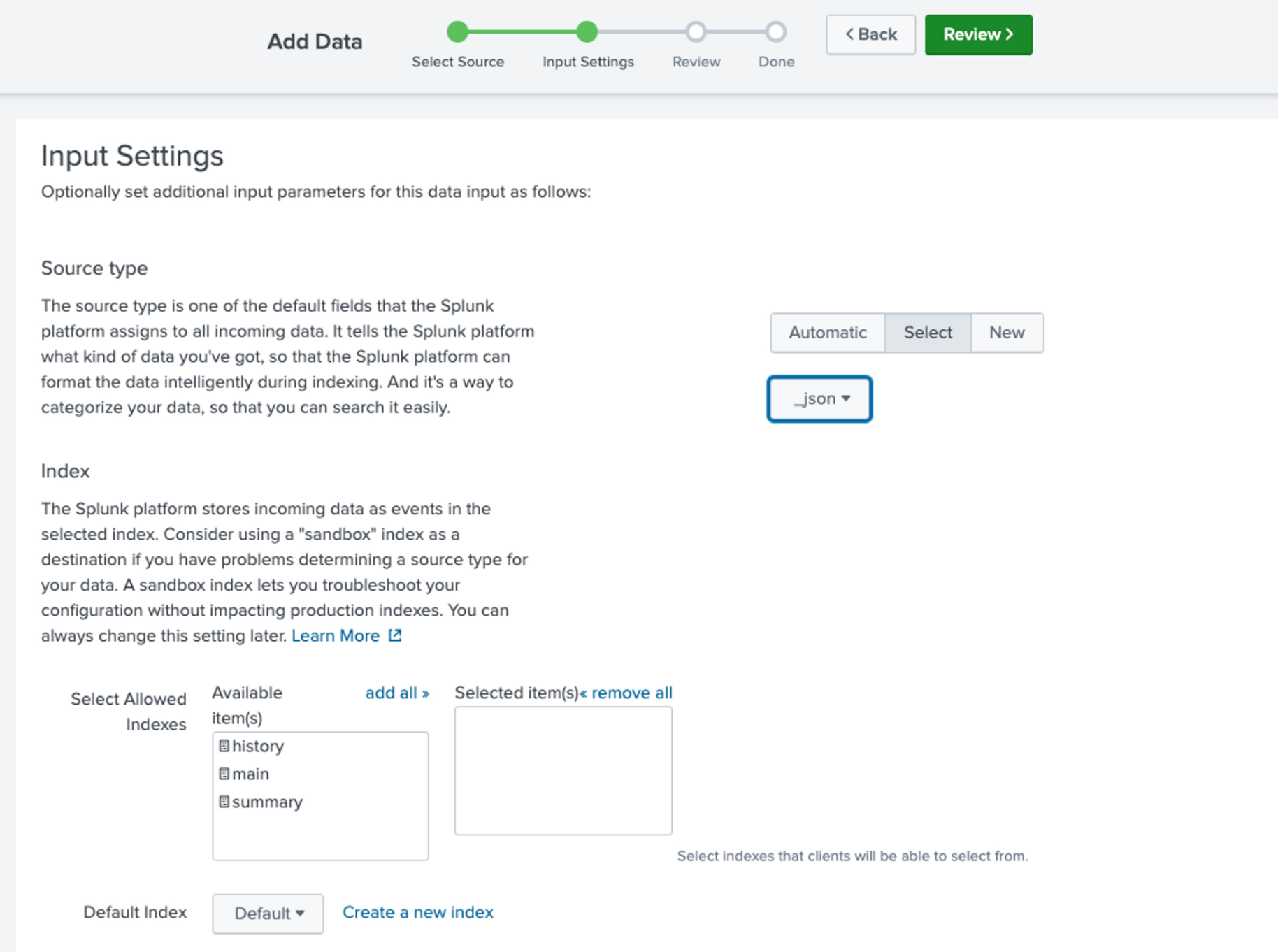Screen dimensions: 1278x952
Task: Click the main index icon
Action: point(224,774)
